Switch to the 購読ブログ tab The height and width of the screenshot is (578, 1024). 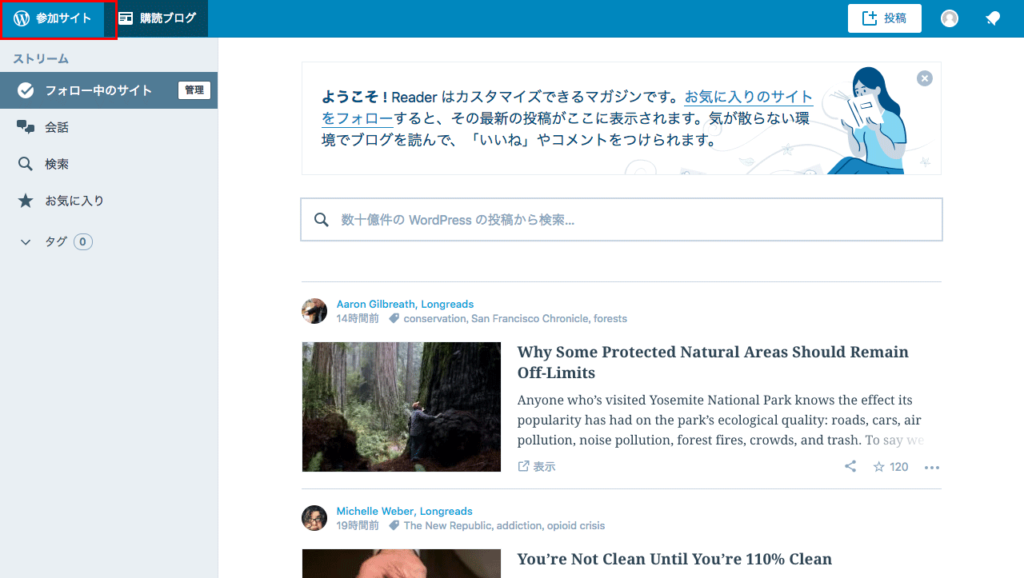click(x=157, y=18)
